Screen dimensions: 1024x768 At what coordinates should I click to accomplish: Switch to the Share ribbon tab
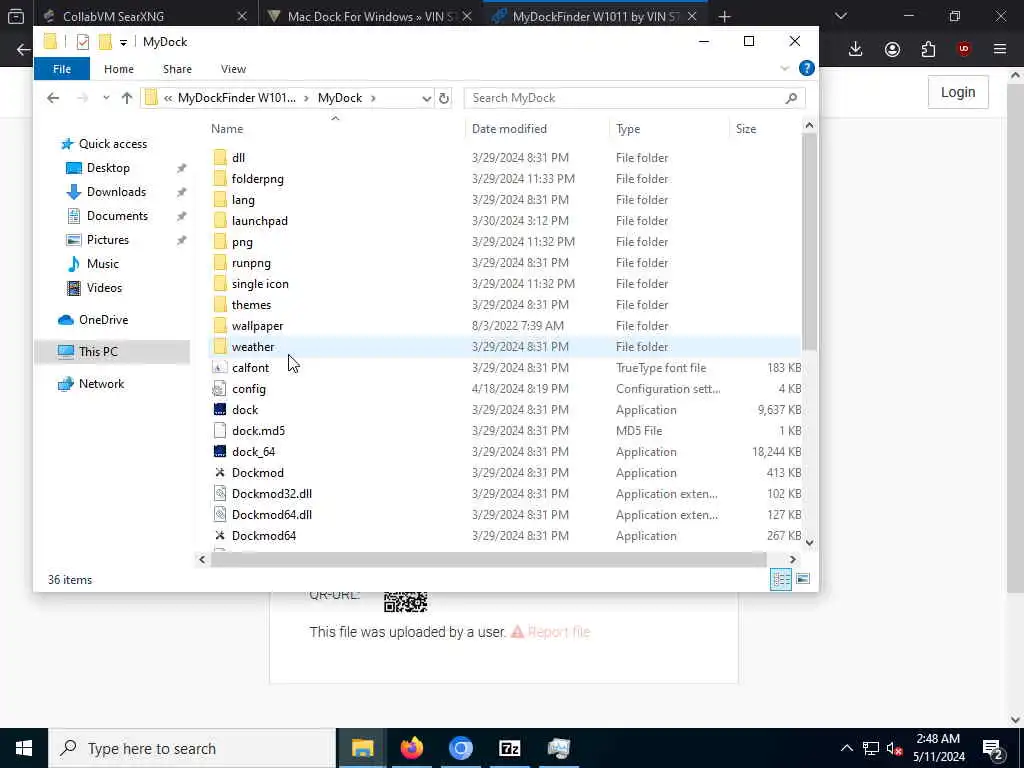click(x=178, y=69)
